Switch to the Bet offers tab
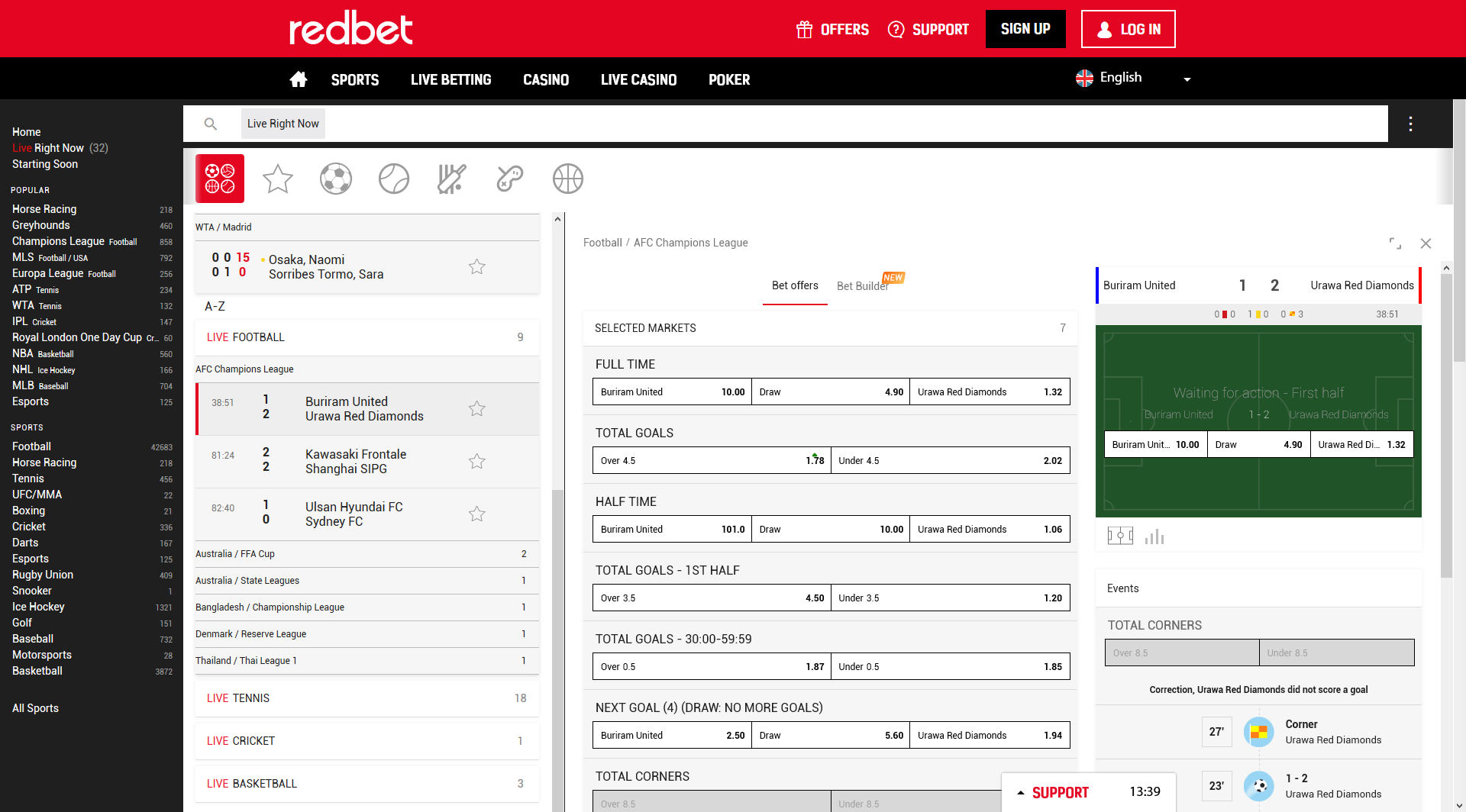The width and height of the screenshot is (1466, 812). click(x=795, y=285)
